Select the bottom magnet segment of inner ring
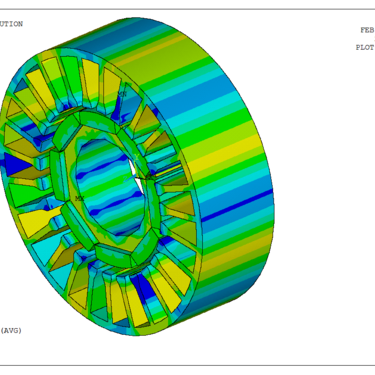Screen dimensions: 375x375 pyautogui.click(x=113, y=255)
